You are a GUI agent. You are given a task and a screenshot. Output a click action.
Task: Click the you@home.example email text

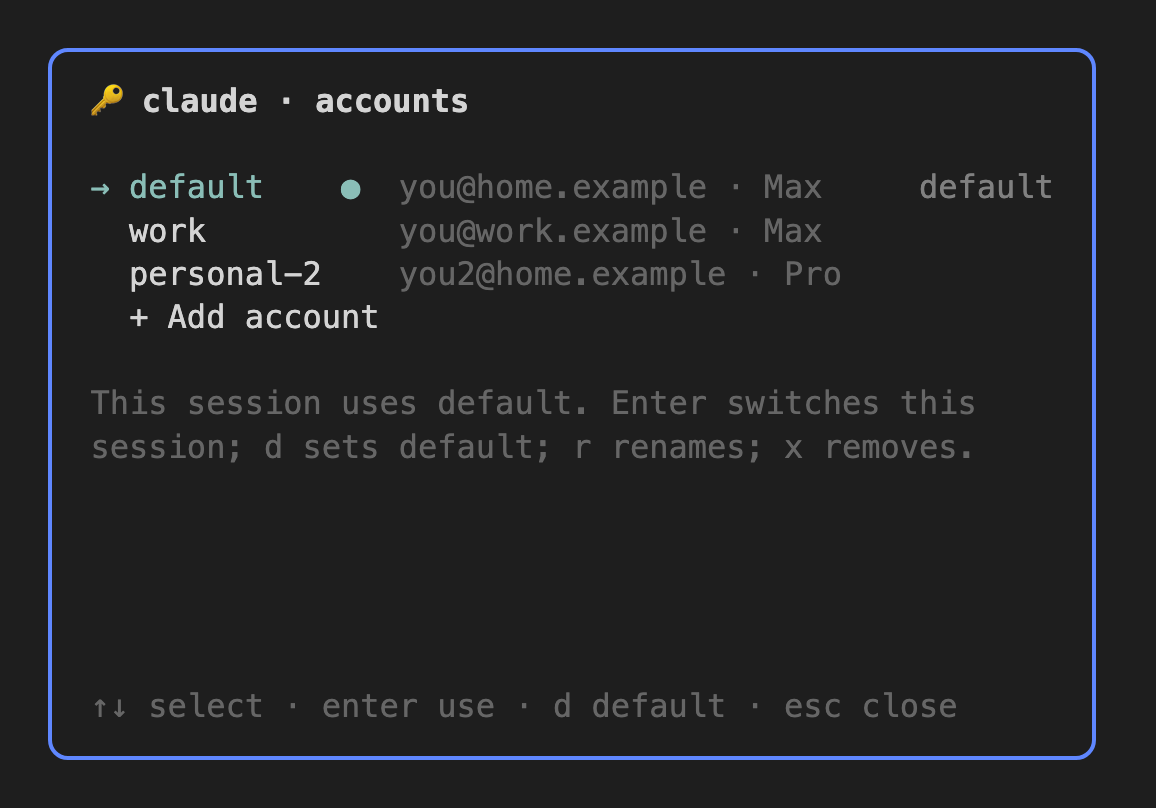click(x=553, y=187)
